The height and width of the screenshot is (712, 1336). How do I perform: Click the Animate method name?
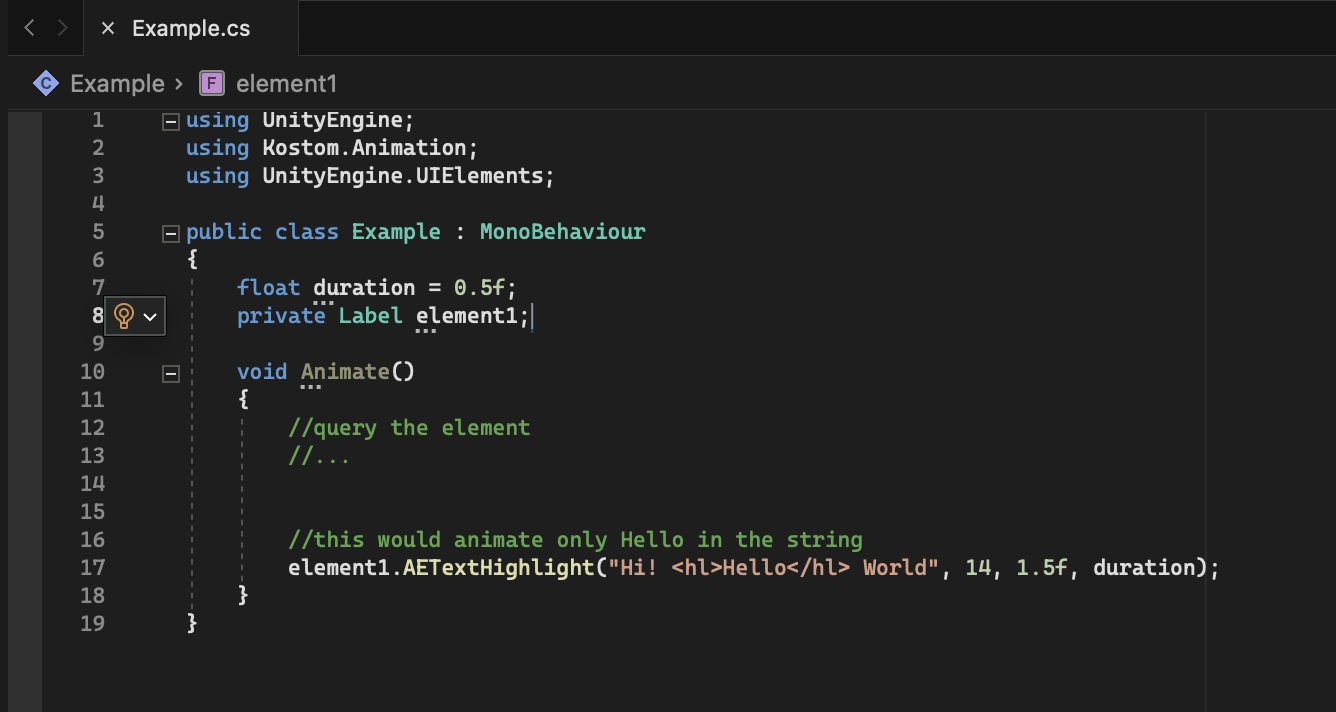(x=345, y=372)
